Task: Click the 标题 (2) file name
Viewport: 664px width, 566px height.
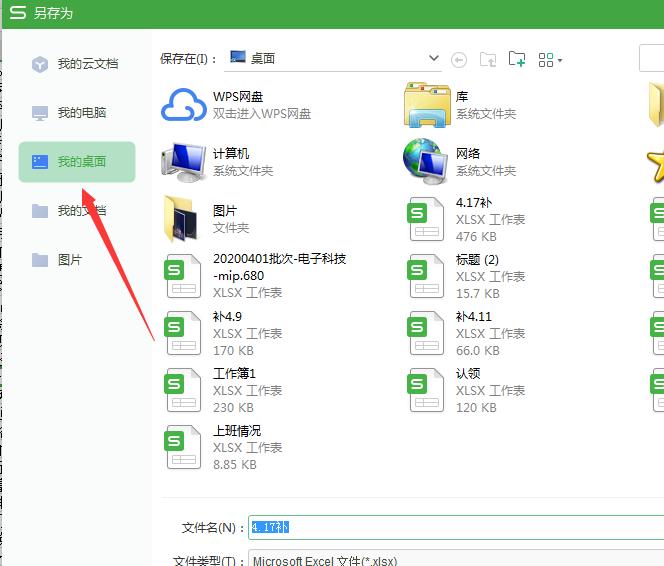Action: [x=477, y=260]
